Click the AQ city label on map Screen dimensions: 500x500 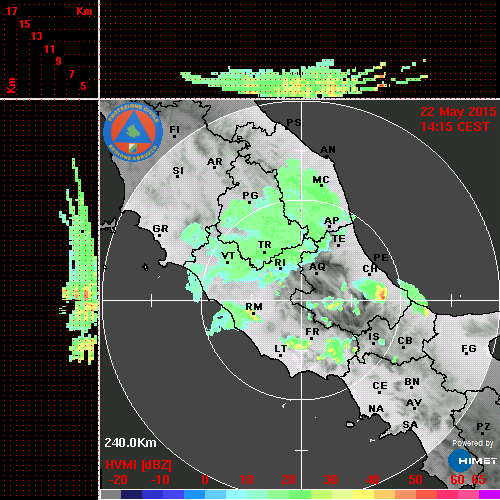(x=317, y=267)
